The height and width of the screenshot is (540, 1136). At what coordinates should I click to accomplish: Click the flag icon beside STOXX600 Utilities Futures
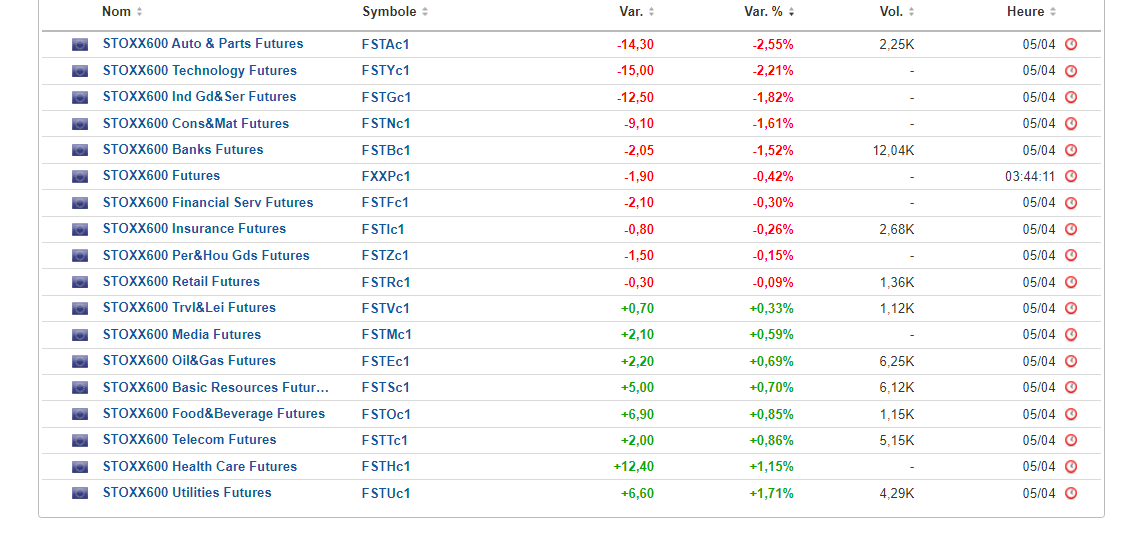[80, 493]
